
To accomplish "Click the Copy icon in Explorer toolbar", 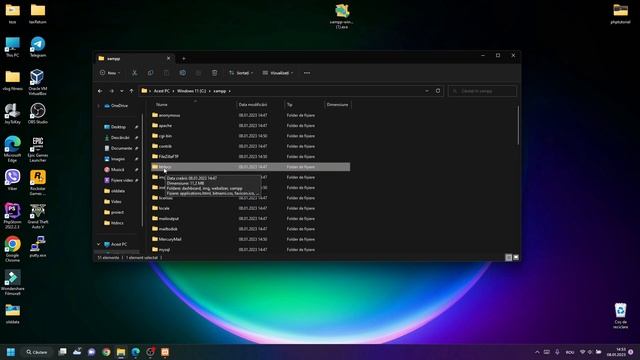I will pos(150,73).
